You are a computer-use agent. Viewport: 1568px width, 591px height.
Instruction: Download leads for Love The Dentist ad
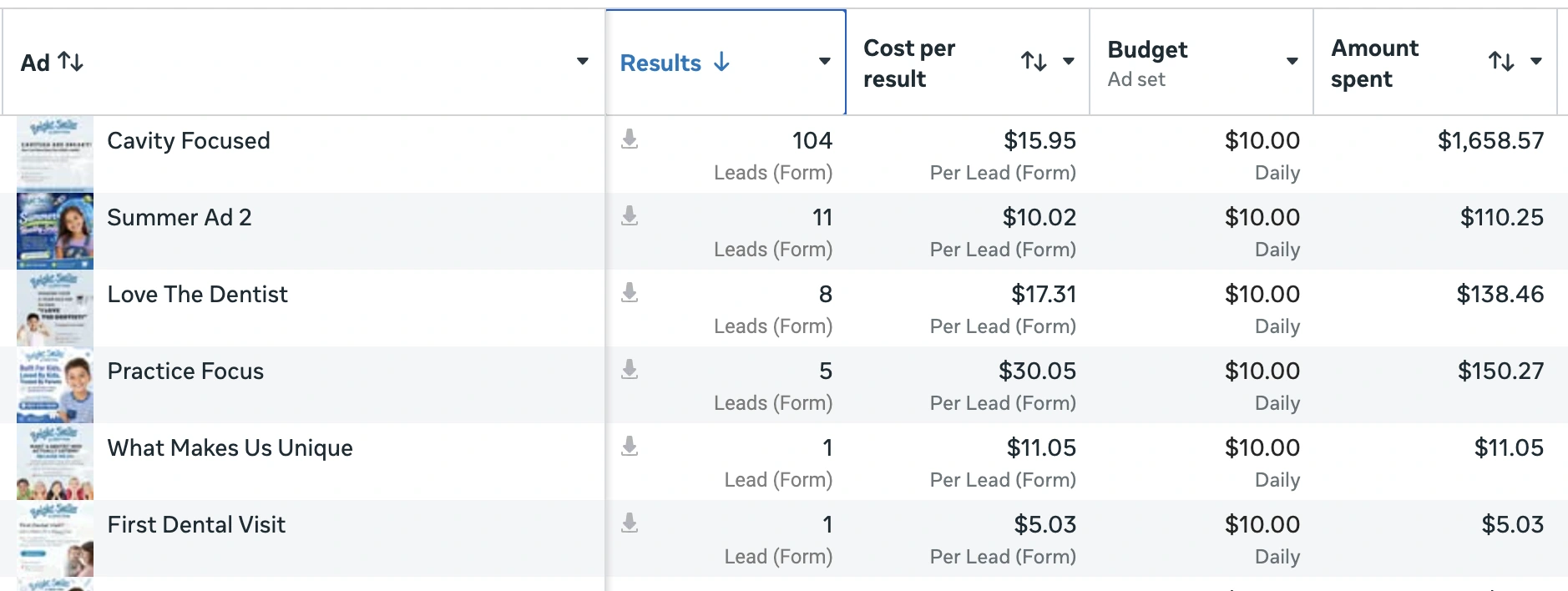(630, 293)
